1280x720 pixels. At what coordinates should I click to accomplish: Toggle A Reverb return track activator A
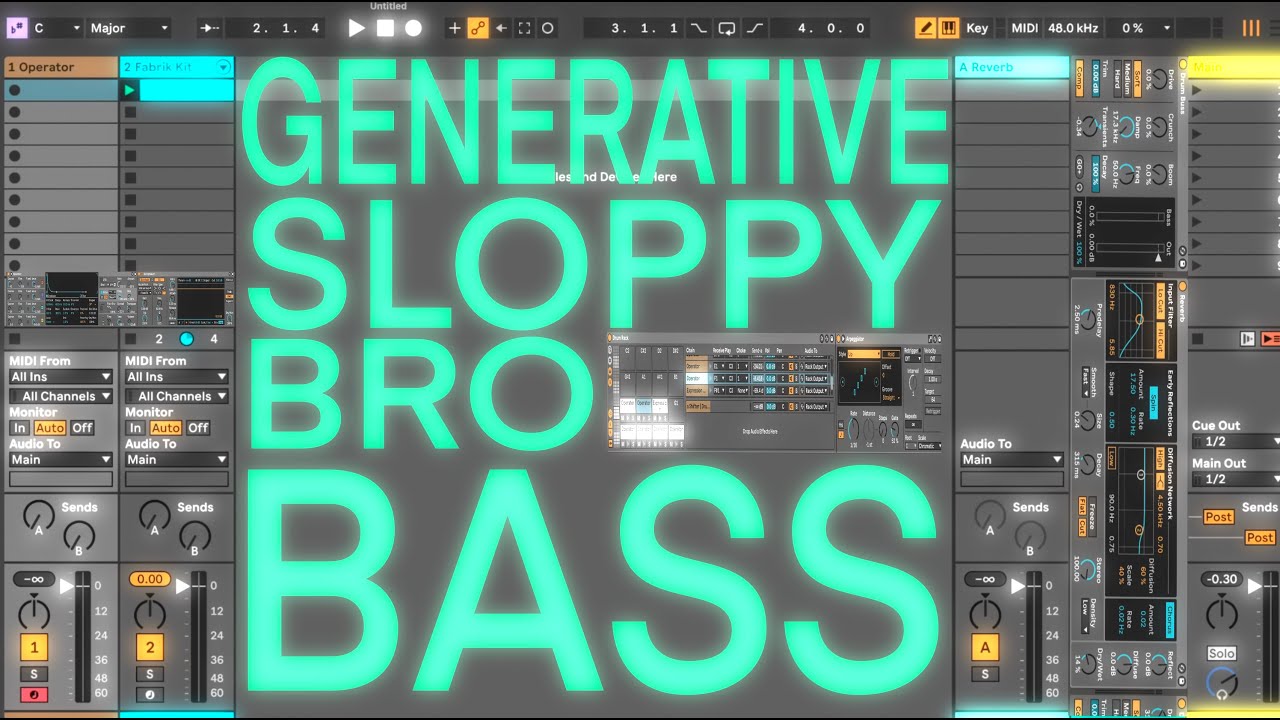[985, 647]
